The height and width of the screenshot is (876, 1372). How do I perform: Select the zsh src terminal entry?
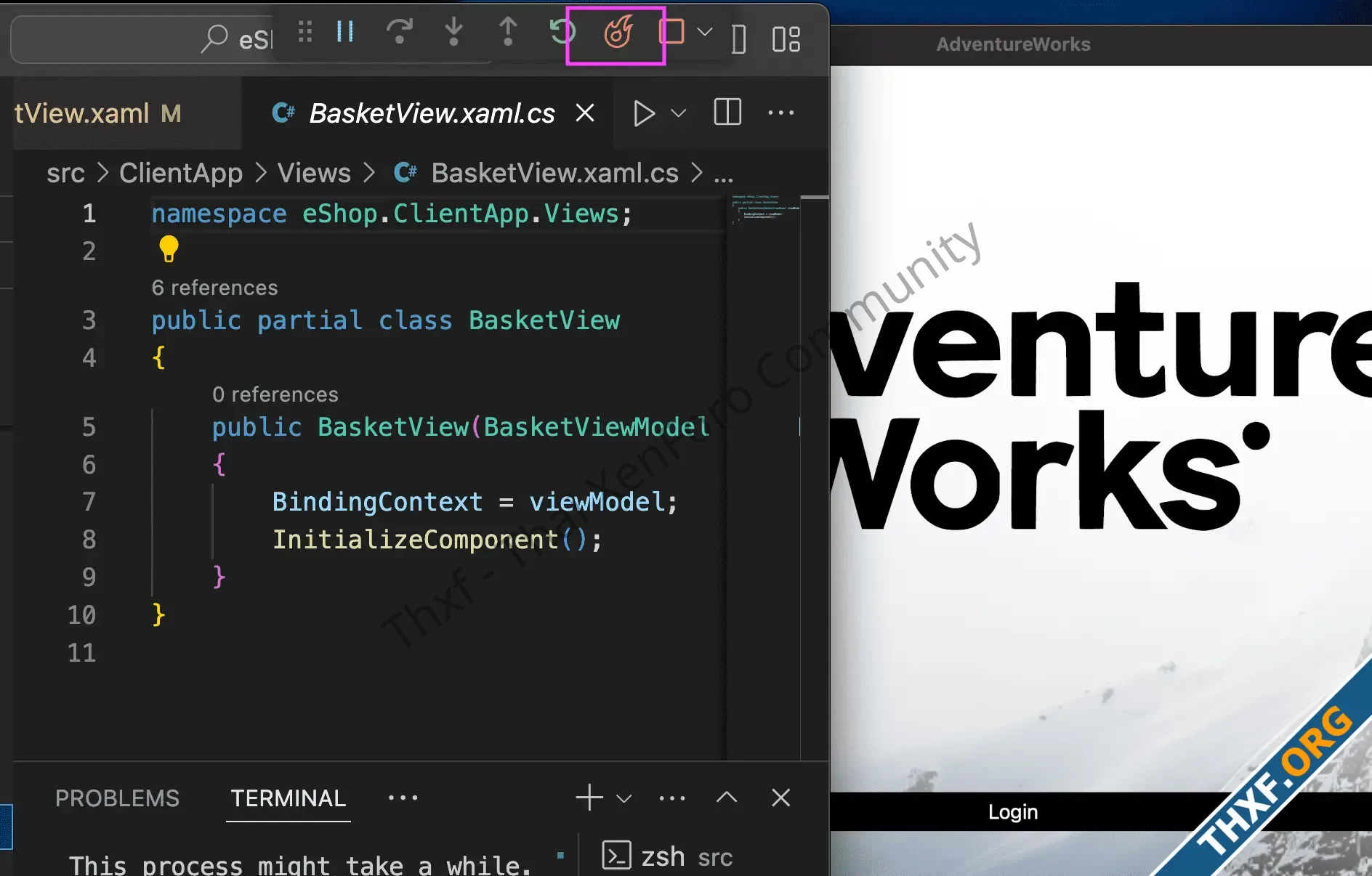point(667,857)
